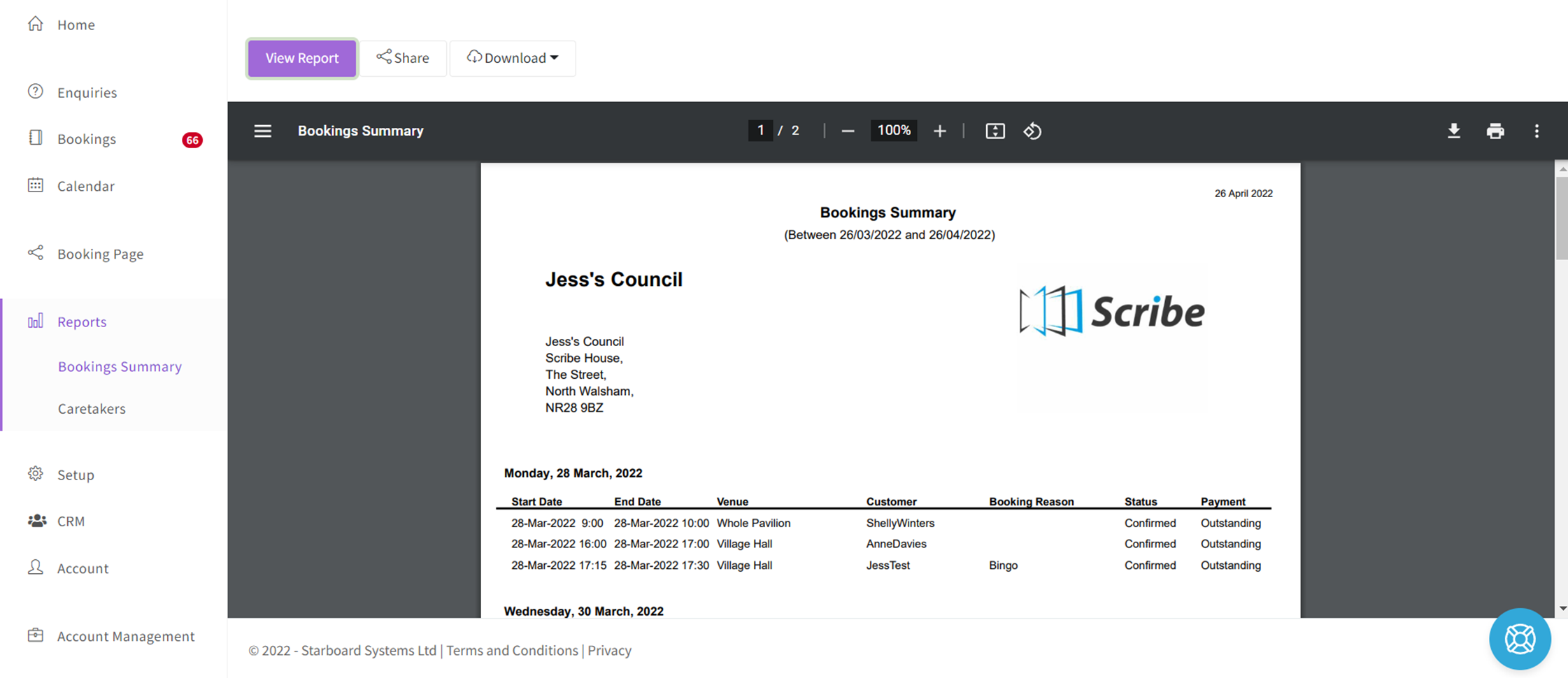Zoom in the PDF with plus icon
The height and width of the screenshot is (678, 1568).
pos(940,131)
